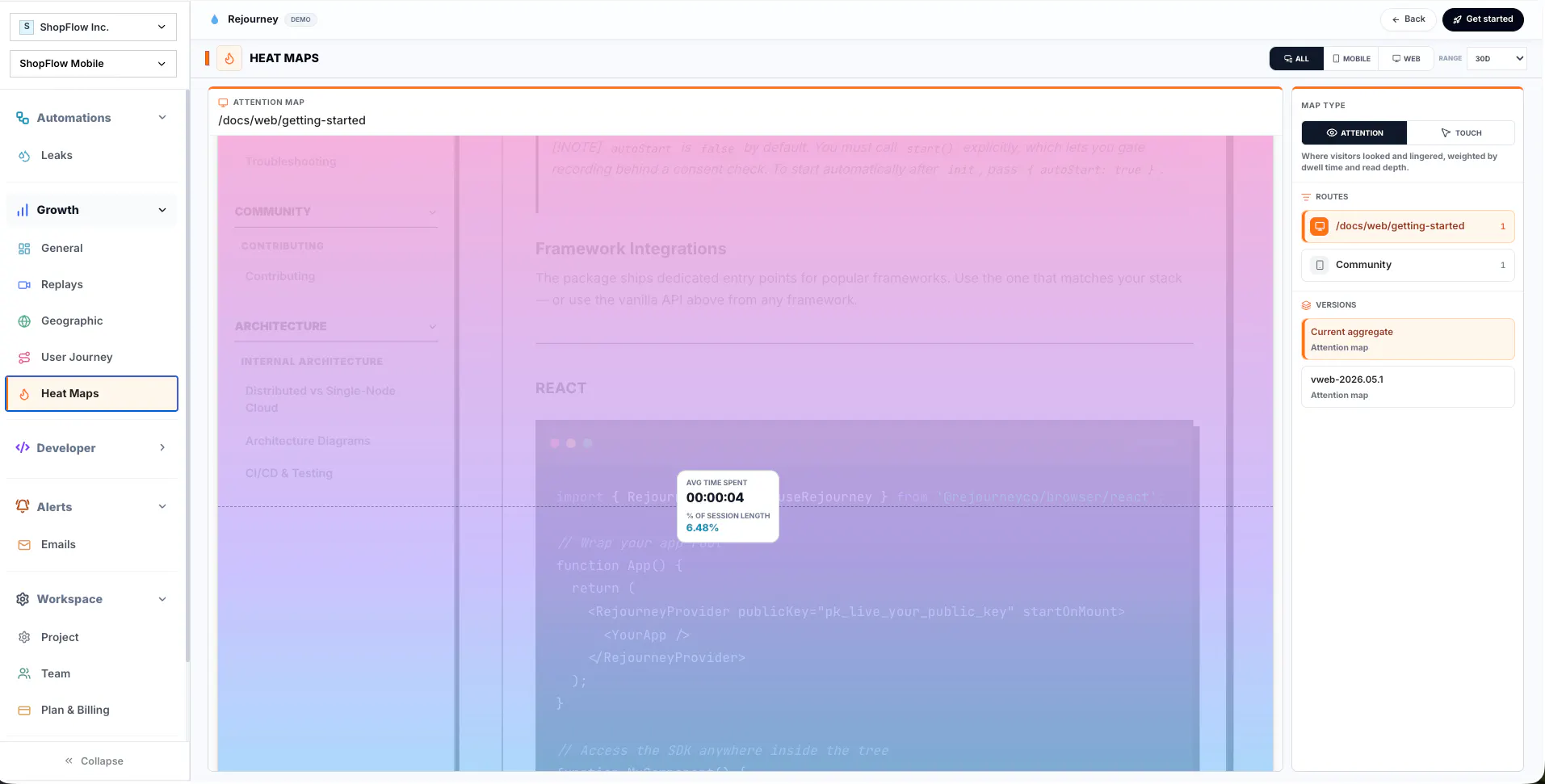Select the vweb-2026.05.1 version
The image size is (1545, 784).
coord(1408,387)
